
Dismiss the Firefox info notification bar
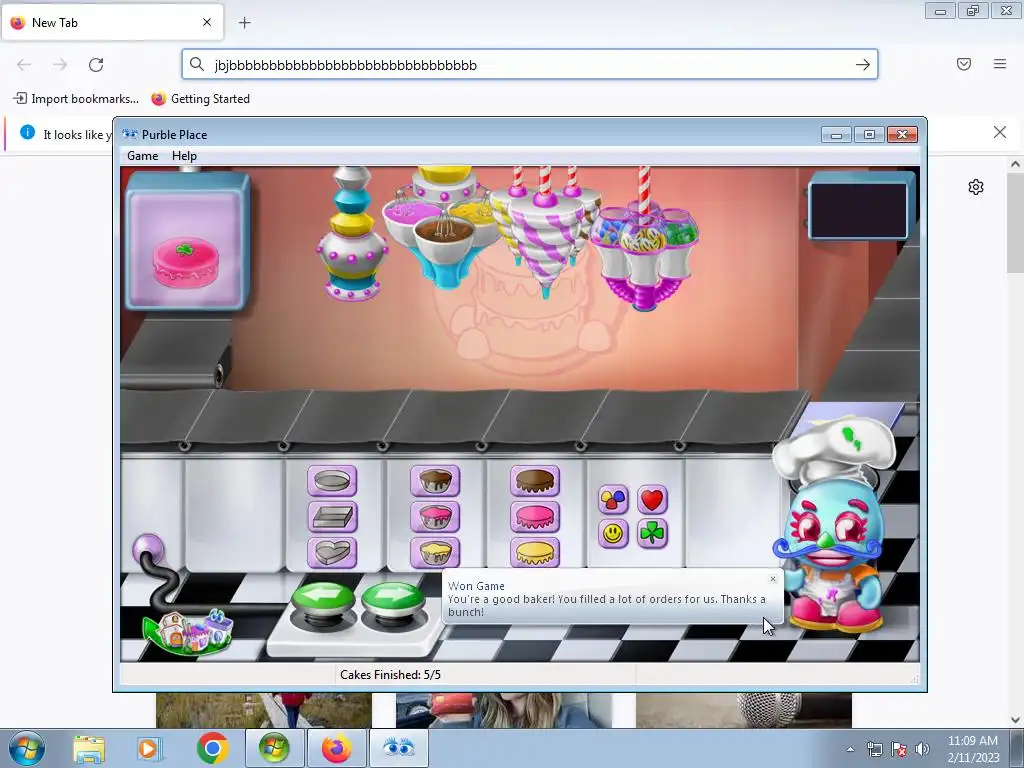pos(1000,133)
